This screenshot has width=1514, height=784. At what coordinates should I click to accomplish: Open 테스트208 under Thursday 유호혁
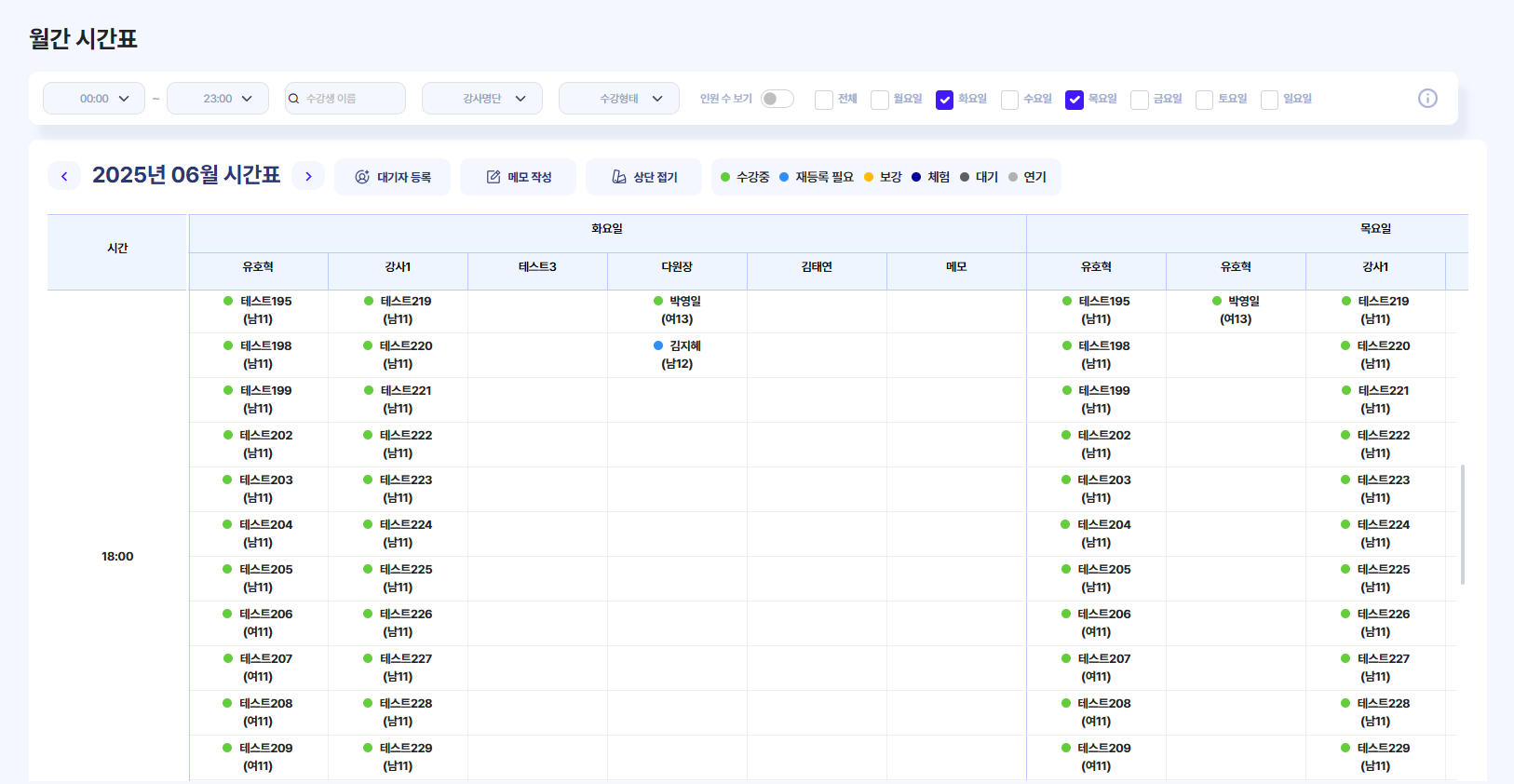pyautogui.click(x=1096, y=712)
